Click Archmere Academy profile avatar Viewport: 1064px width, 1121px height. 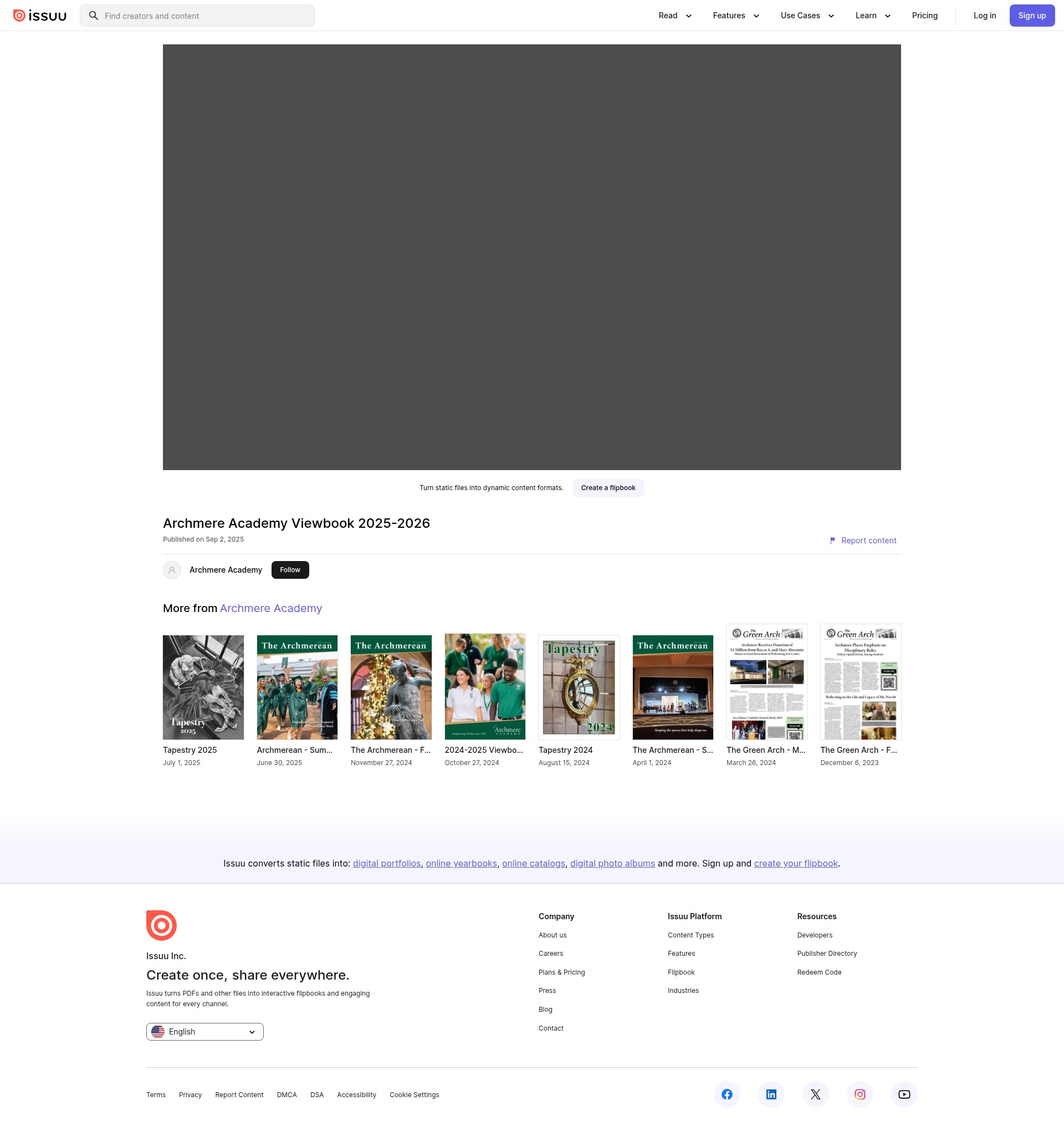pos(172,569)
